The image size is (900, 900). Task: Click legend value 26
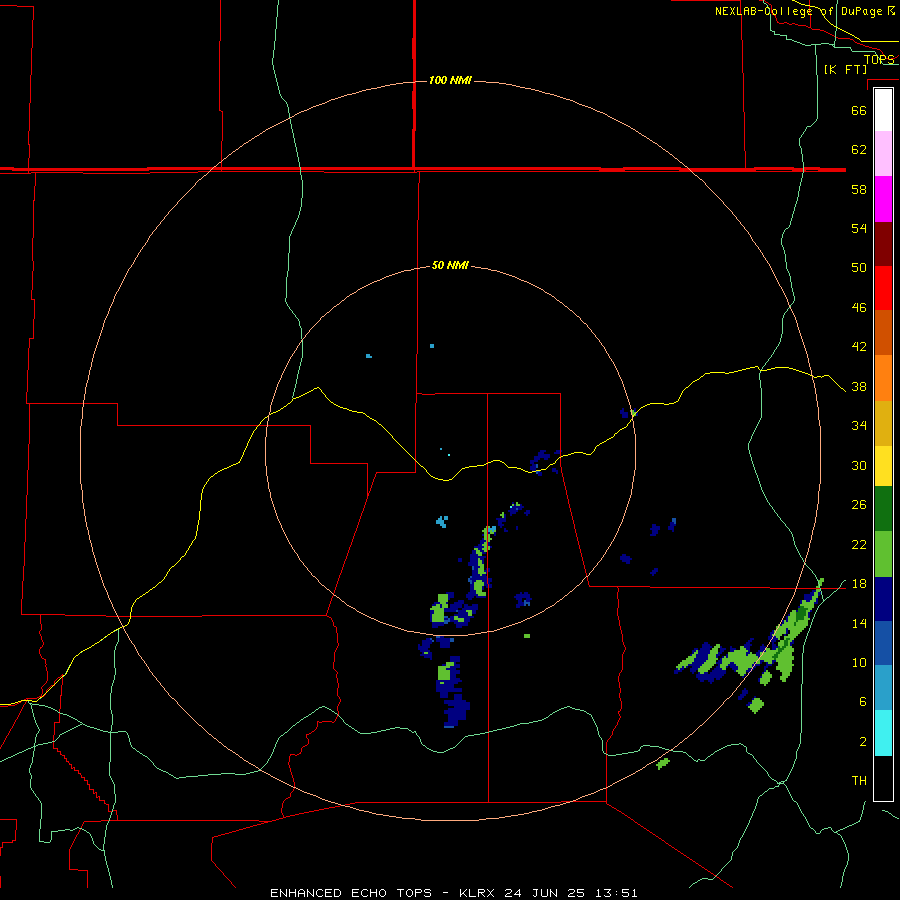pos(859,505)
